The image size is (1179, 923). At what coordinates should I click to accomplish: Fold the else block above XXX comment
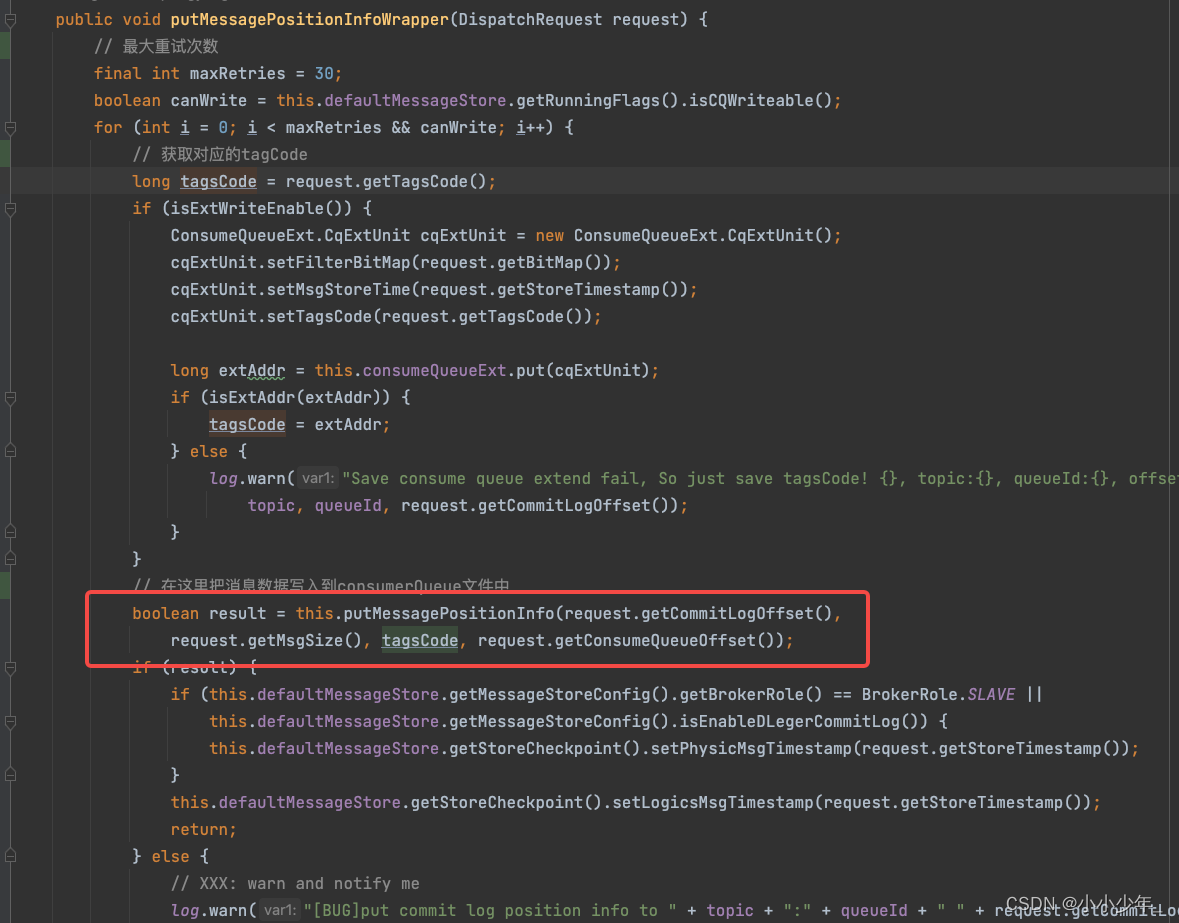coord(11,856)
